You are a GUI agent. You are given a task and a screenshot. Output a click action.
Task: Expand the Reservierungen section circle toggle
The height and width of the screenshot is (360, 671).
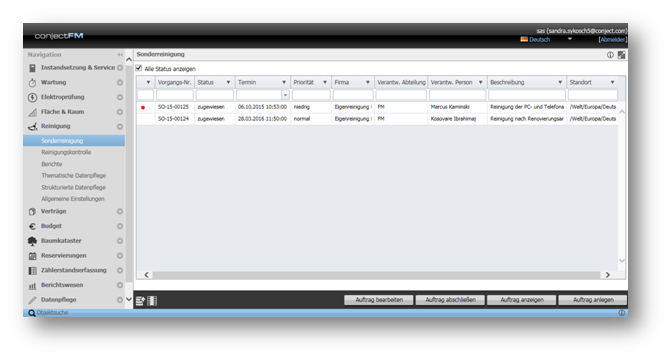(x=120, y=256)
